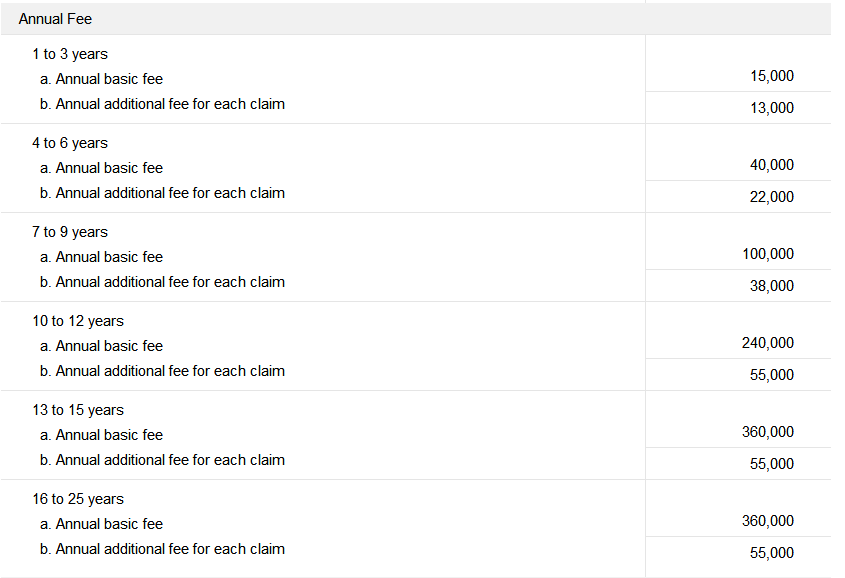
Task: Click the '16 to 25 years' row heading
Action: pyautogui.click(x=77, y=499)
